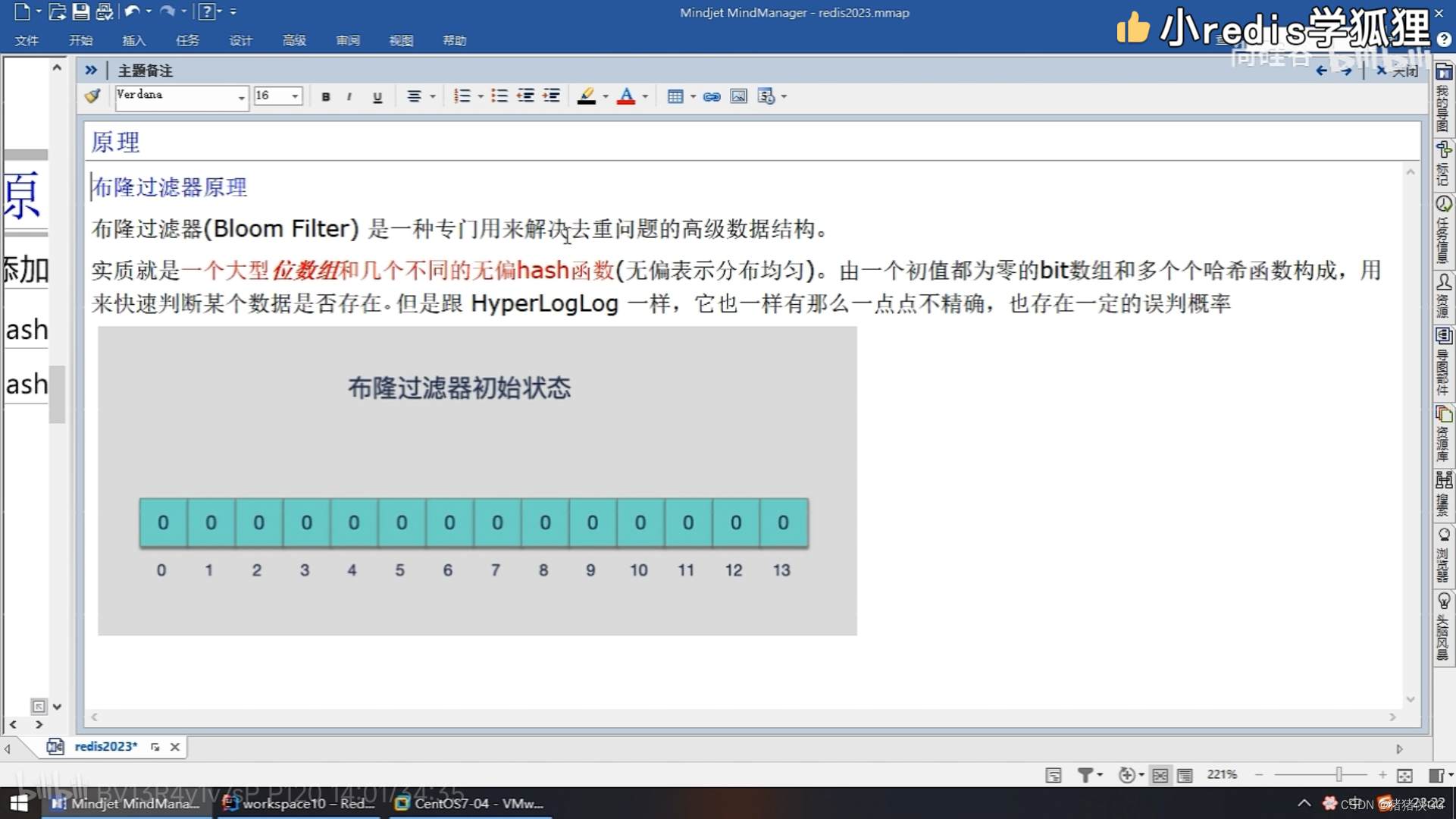Go to previous topic note arrow
The image size is (1456, 819).
pyautogui.click(x=1322, y=71)
